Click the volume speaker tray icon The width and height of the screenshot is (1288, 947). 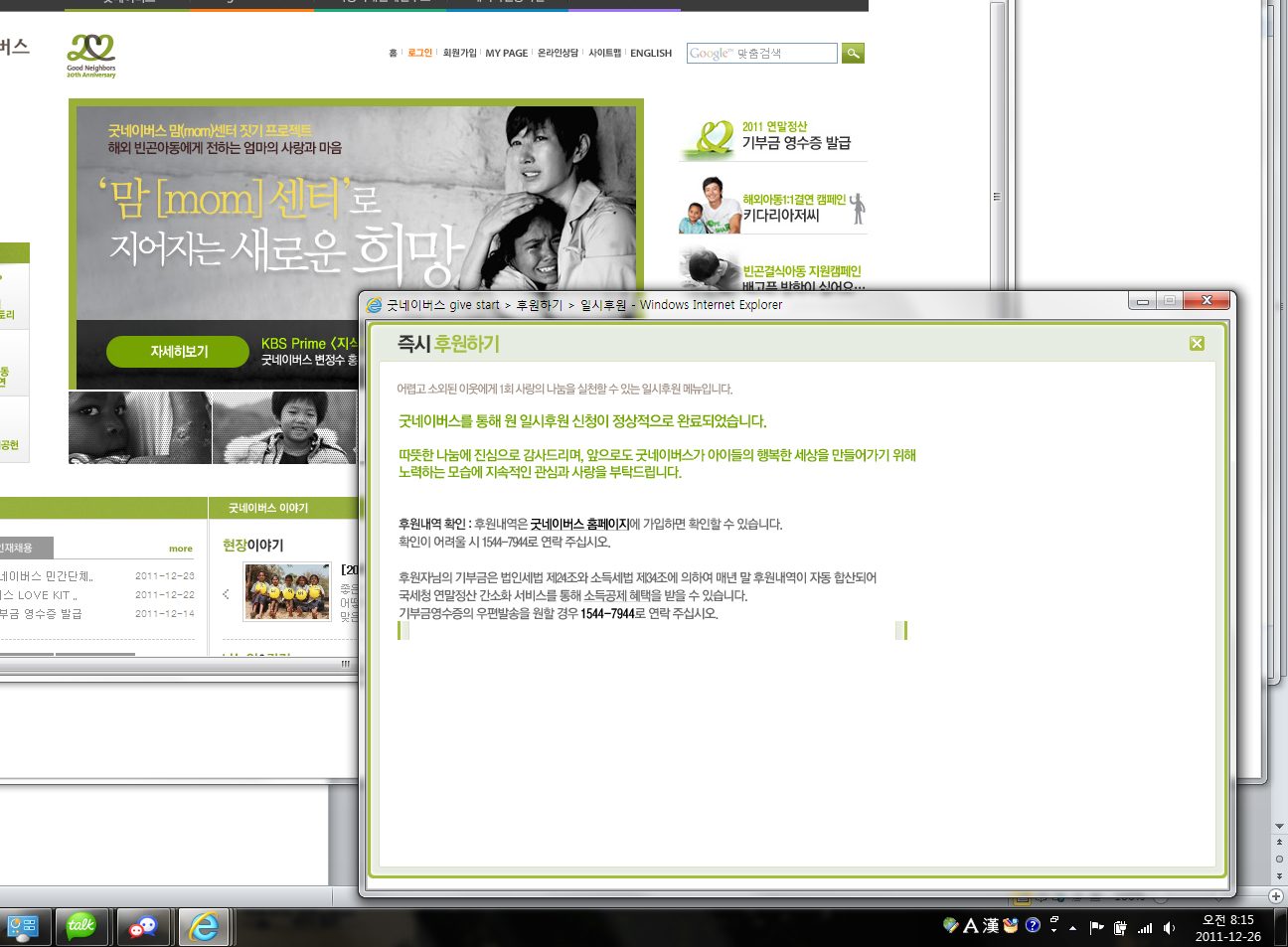pos(1169,928)
